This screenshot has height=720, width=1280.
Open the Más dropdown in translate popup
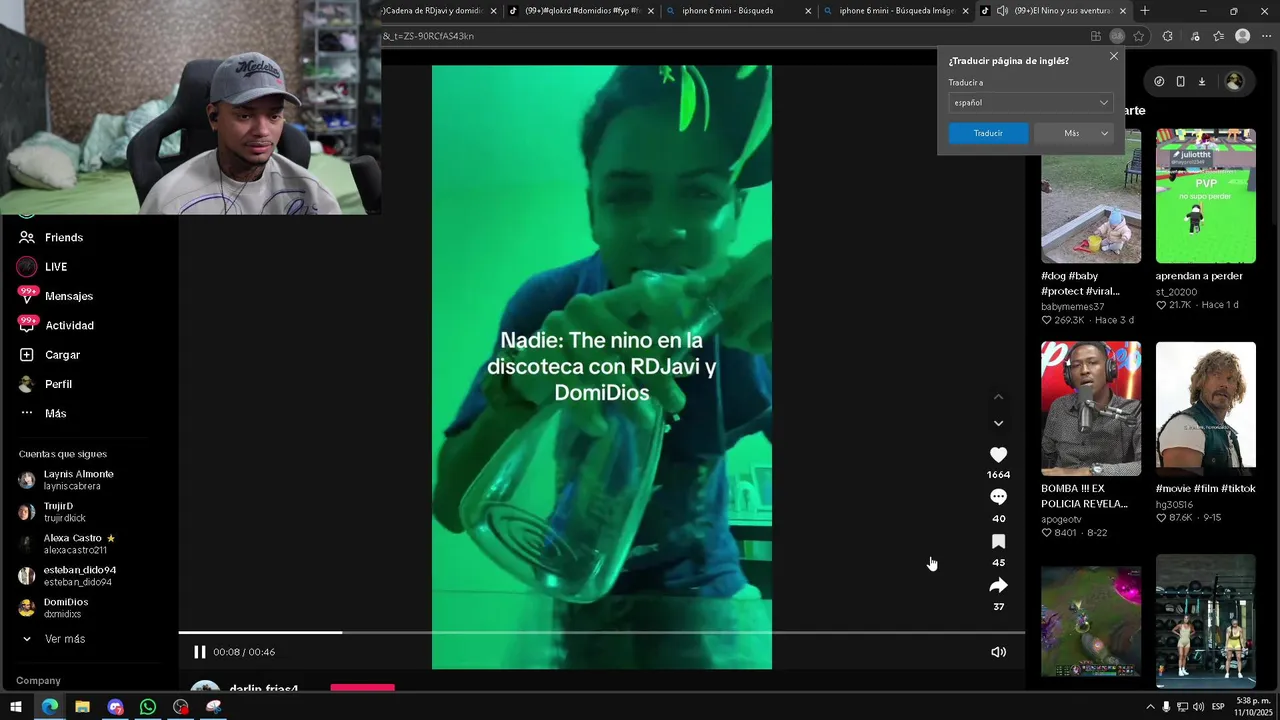(x=1074, y=133)
